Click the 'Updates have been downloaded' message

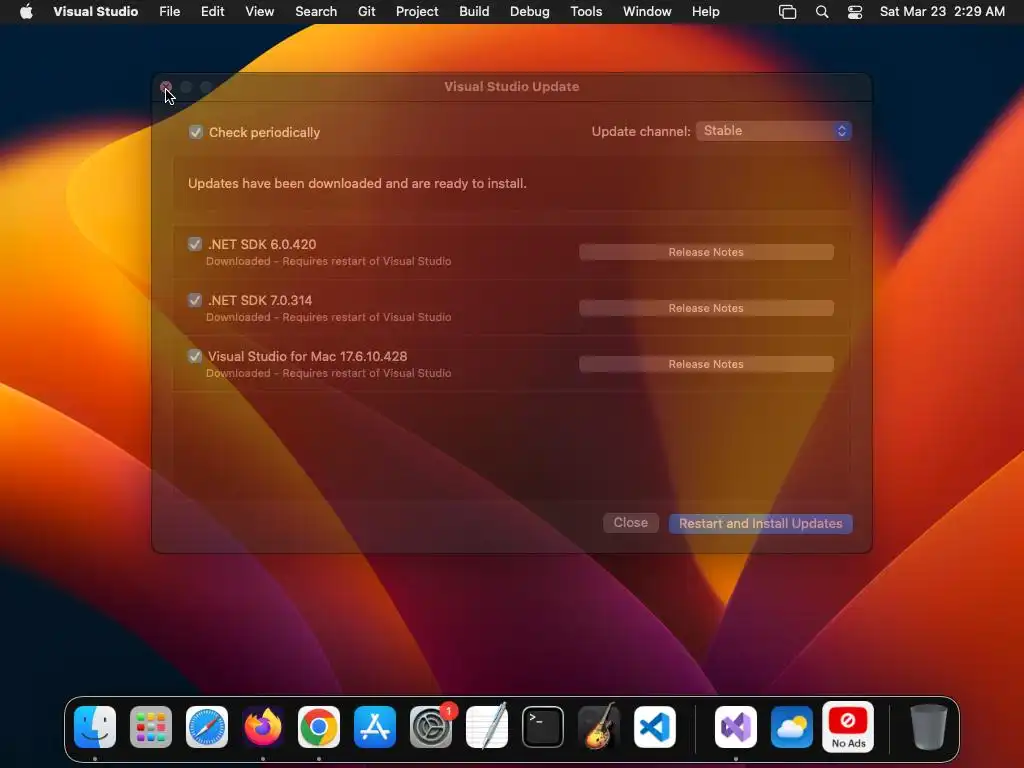point(357,184)
